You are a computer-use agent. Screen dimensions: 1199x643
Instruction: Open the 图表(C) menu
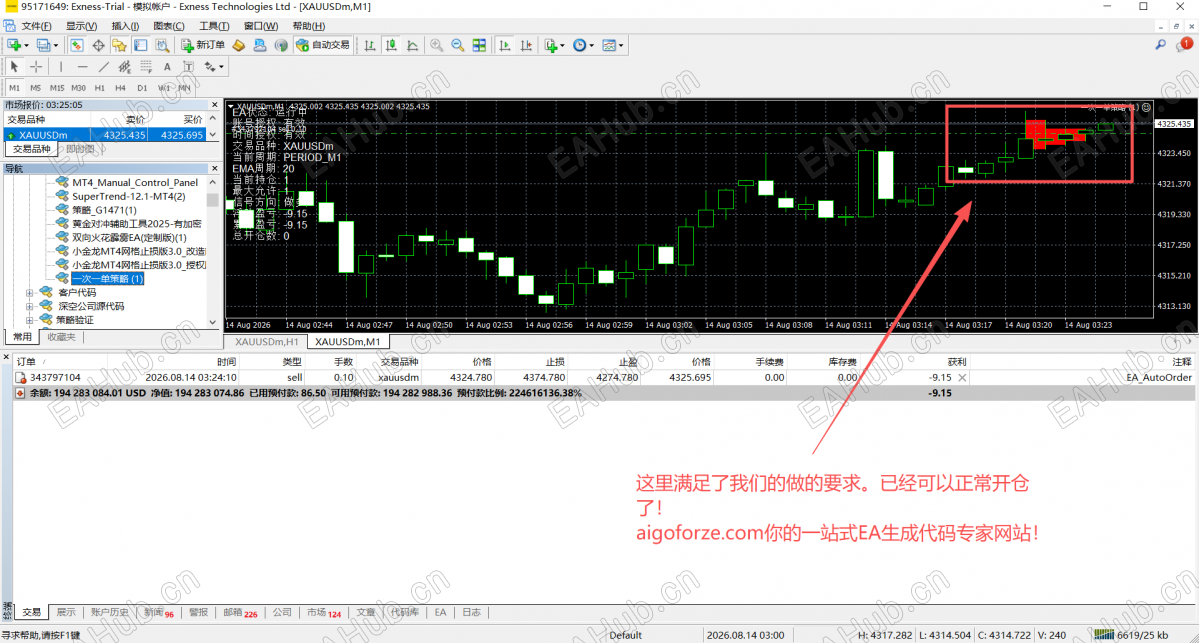tap(169, 26)
